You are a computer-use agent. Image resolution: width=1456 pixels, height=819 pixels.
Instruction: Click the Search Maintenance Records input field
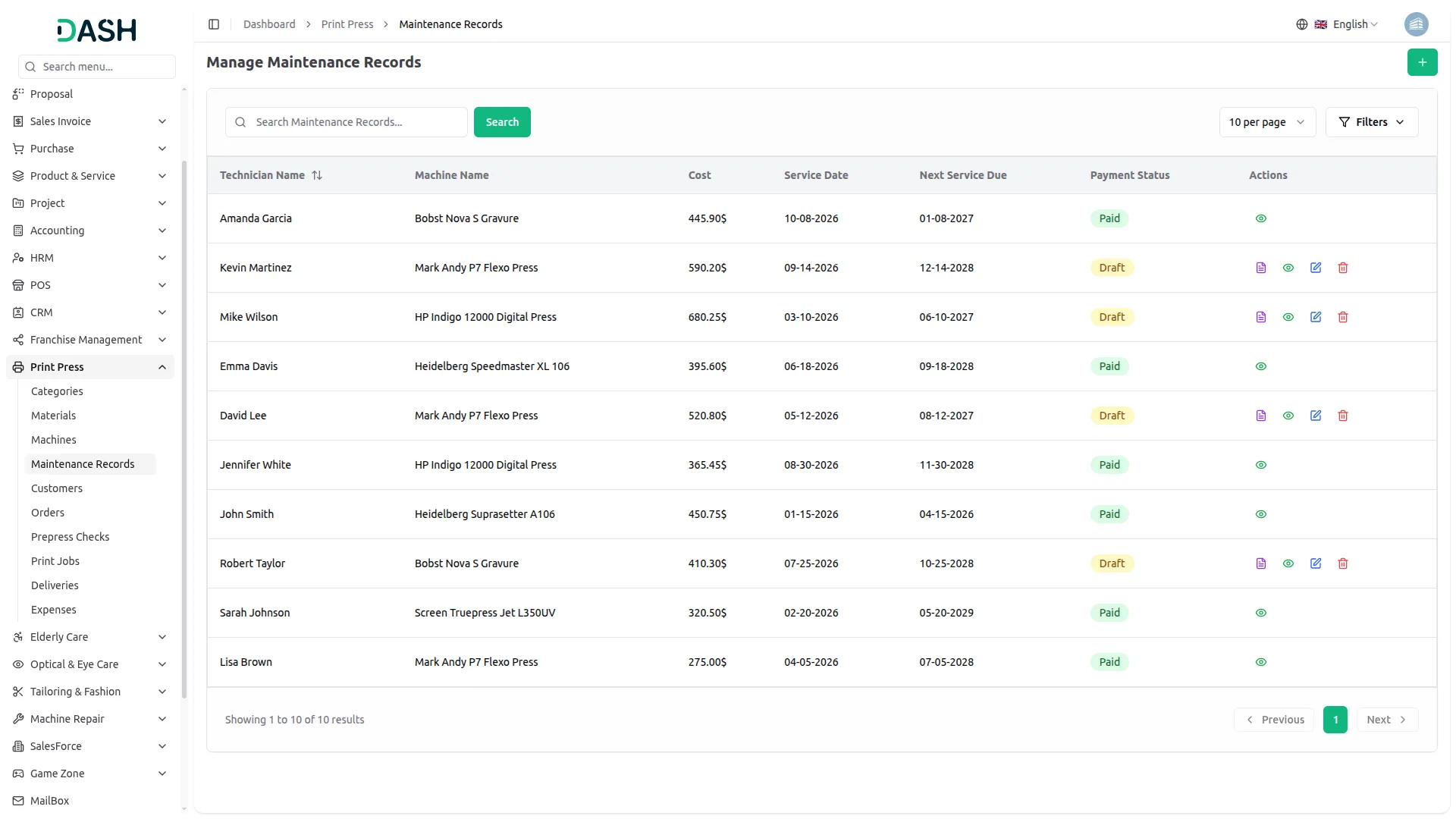tap(356, 122)
